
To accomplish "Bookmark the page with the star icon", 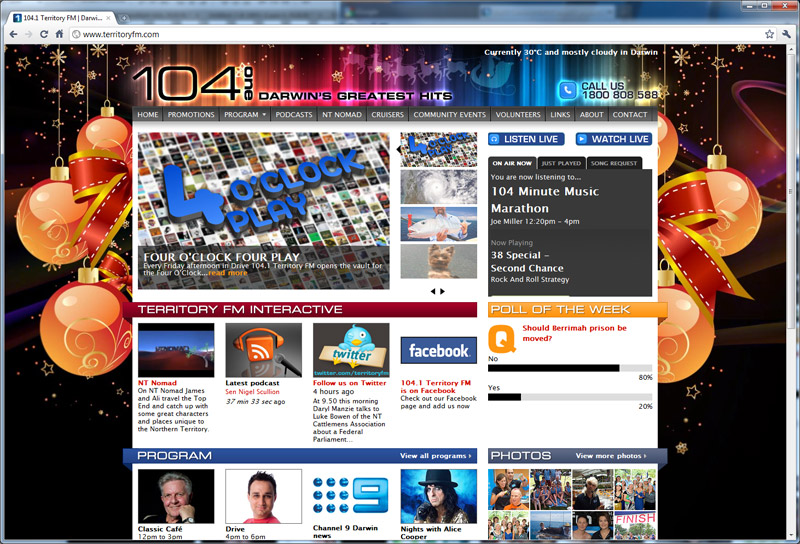I will [769, 34].
